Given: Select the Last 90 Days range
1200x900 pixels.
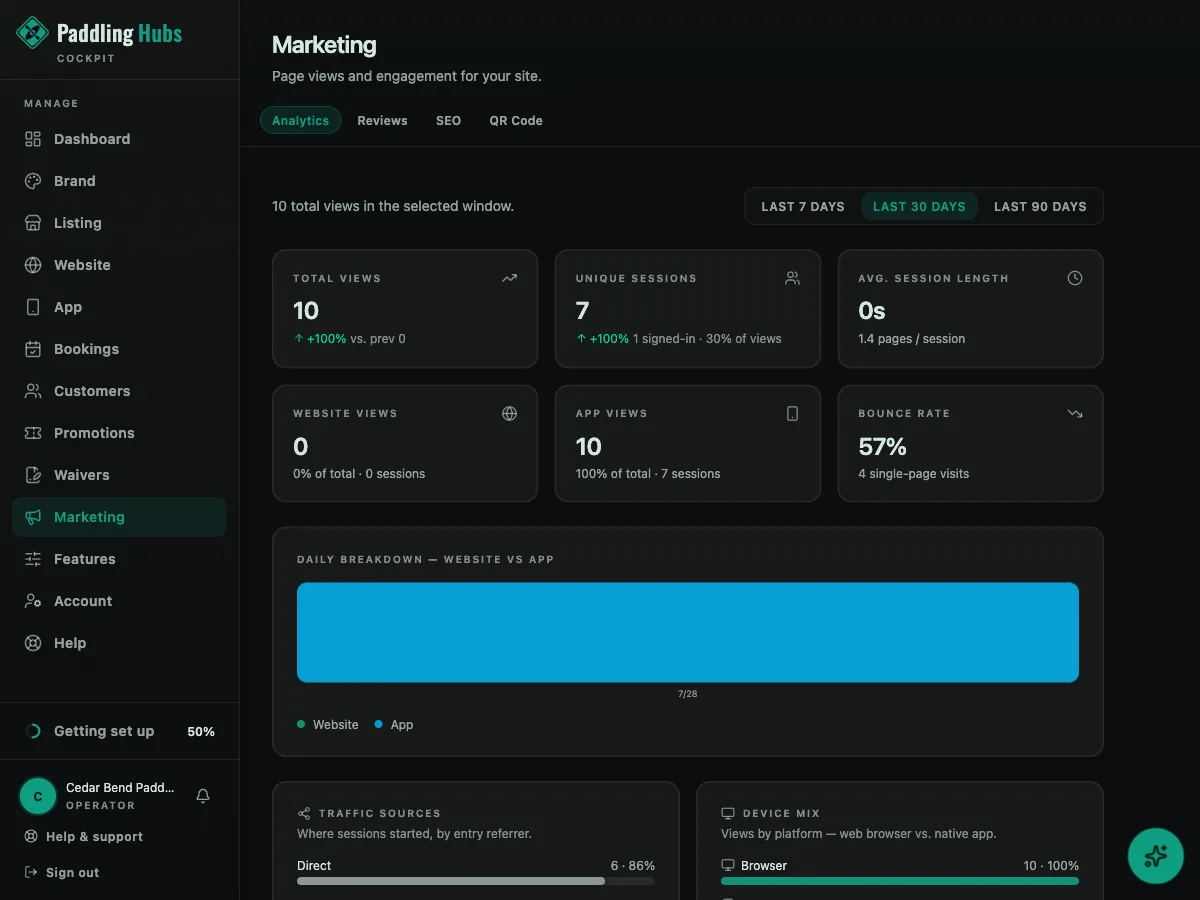Looking at the screenshot, I should tap(1040, 206).
